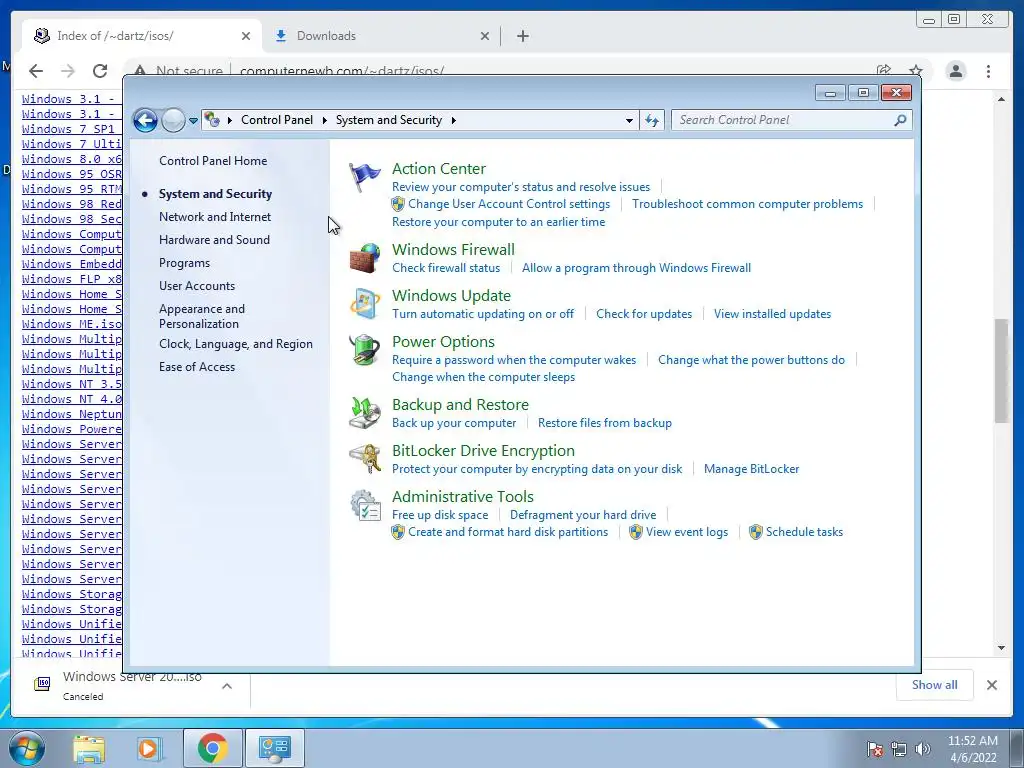Screen dimensions: 1024x768
Task: Click Manage BitLocker link
Action: tap(752, 469)
